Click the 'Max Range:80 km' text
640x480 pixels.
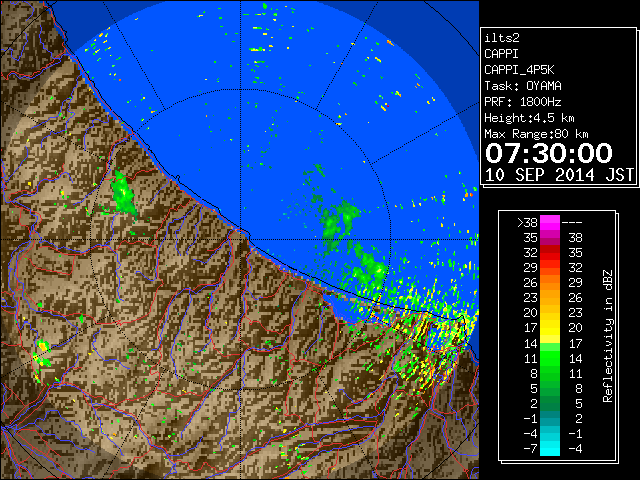pyautogui.click(x=536, y=134)
